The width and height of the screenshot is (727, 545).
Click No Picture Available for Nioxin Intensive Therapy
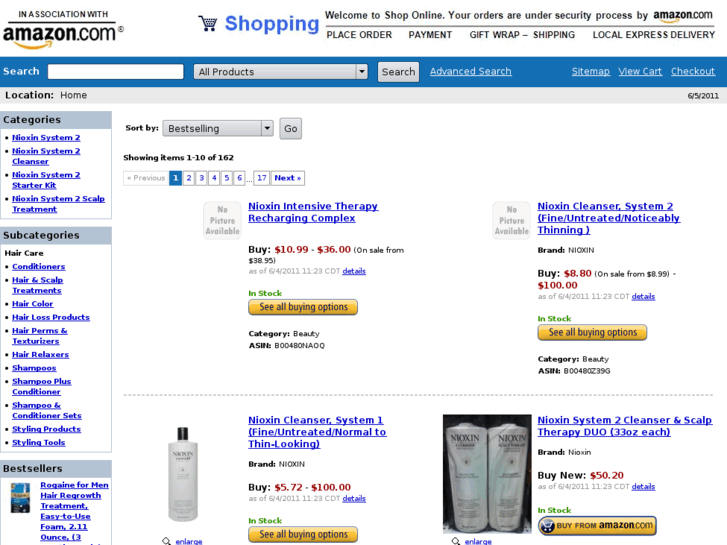click(x=222, y=220)
